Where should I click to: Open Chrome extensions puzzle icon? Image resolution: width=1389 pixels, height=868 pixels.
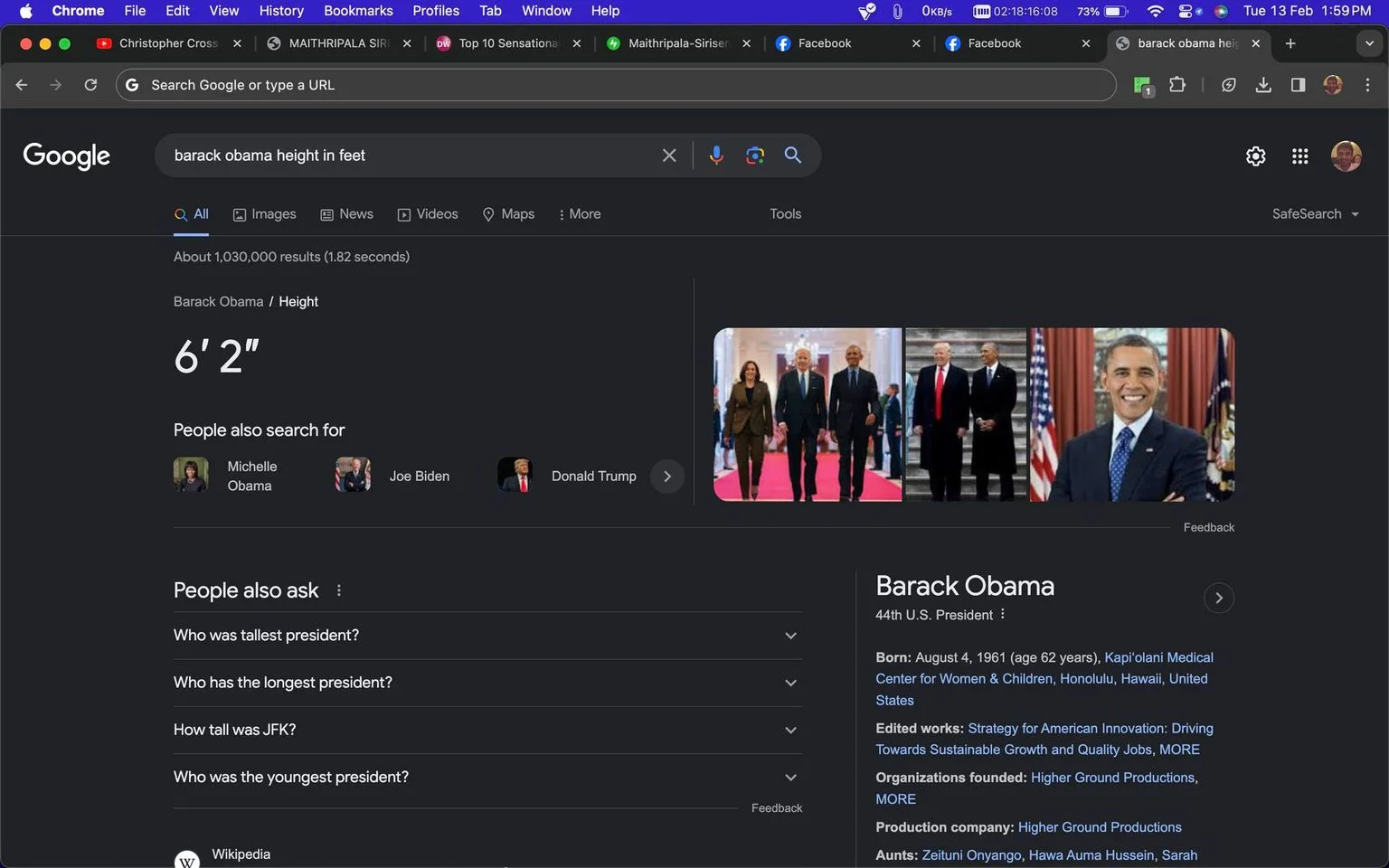[1177, 85]
